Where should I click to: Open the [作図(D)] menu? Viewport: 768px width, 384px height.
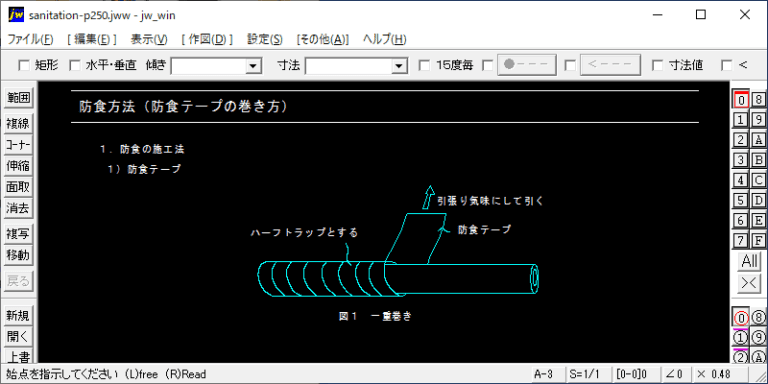(x=207, y=40)
